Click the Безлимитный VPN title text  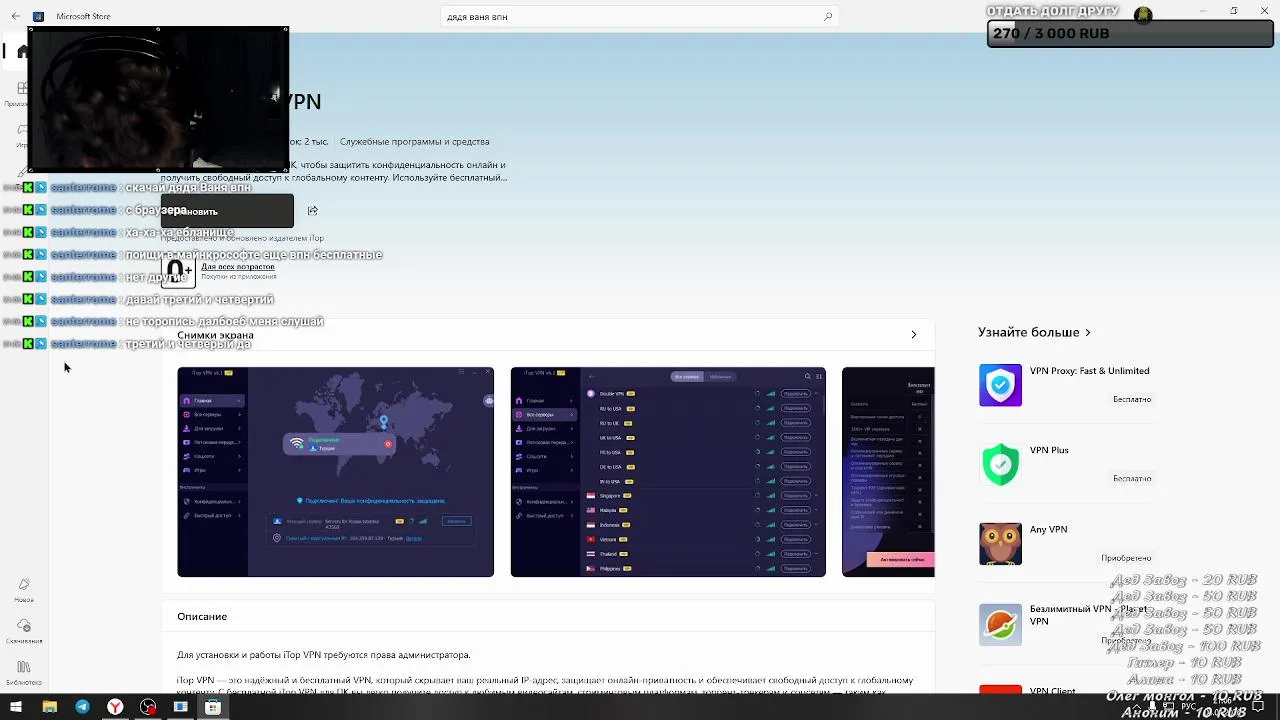coord(1088,614)
